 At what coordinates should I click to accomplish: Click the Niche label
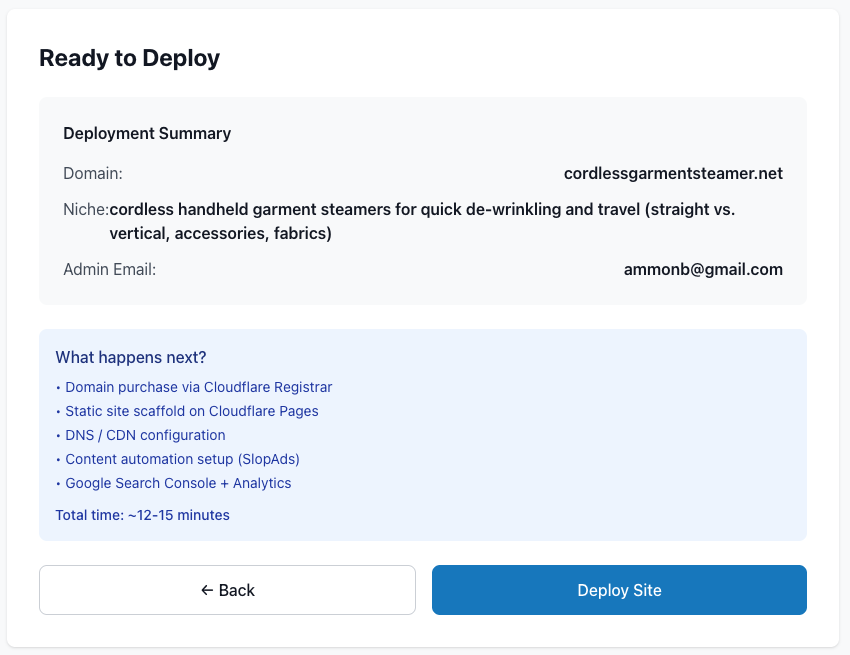pos(86,209)
